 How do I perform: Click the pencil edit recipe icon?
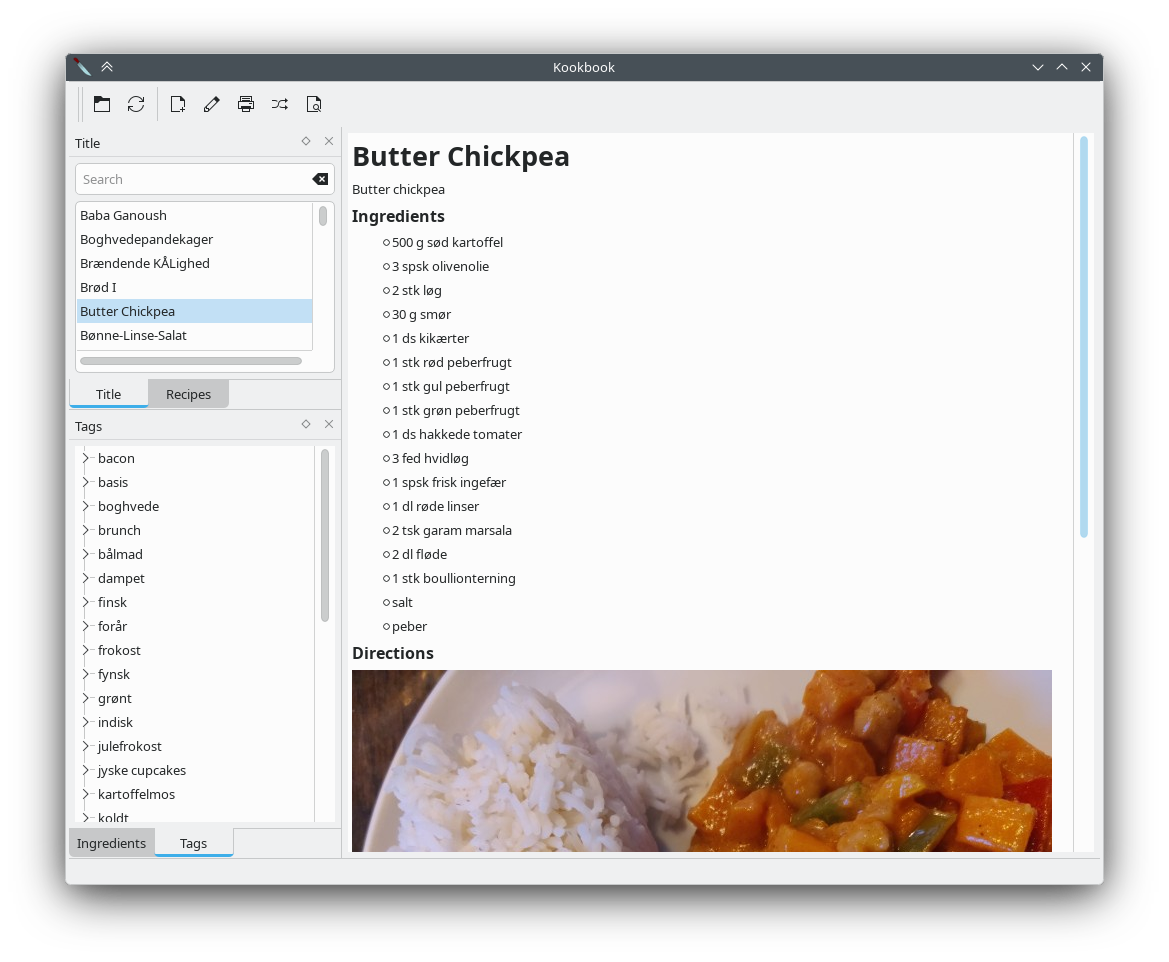pos(211,104)
